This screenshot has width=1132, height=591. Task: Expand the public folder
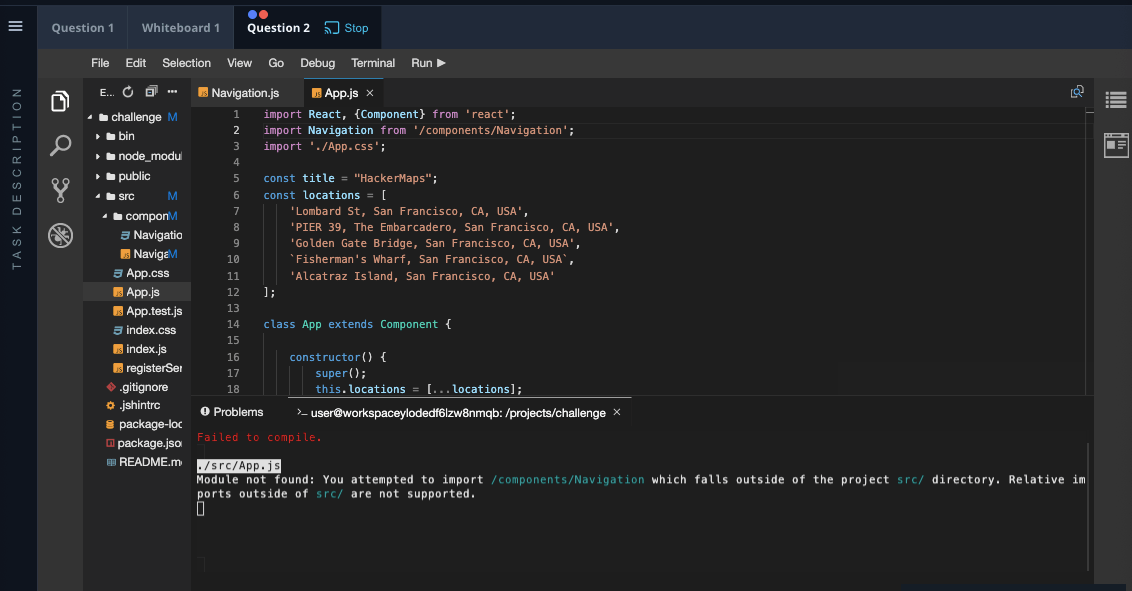[x=98, y=176]
